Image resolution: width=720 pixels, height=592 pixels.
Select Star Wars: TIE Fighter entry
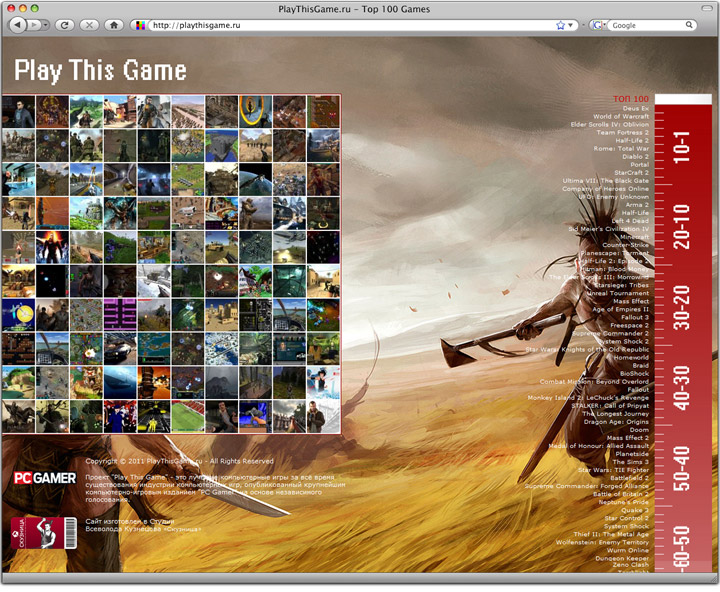613,470
